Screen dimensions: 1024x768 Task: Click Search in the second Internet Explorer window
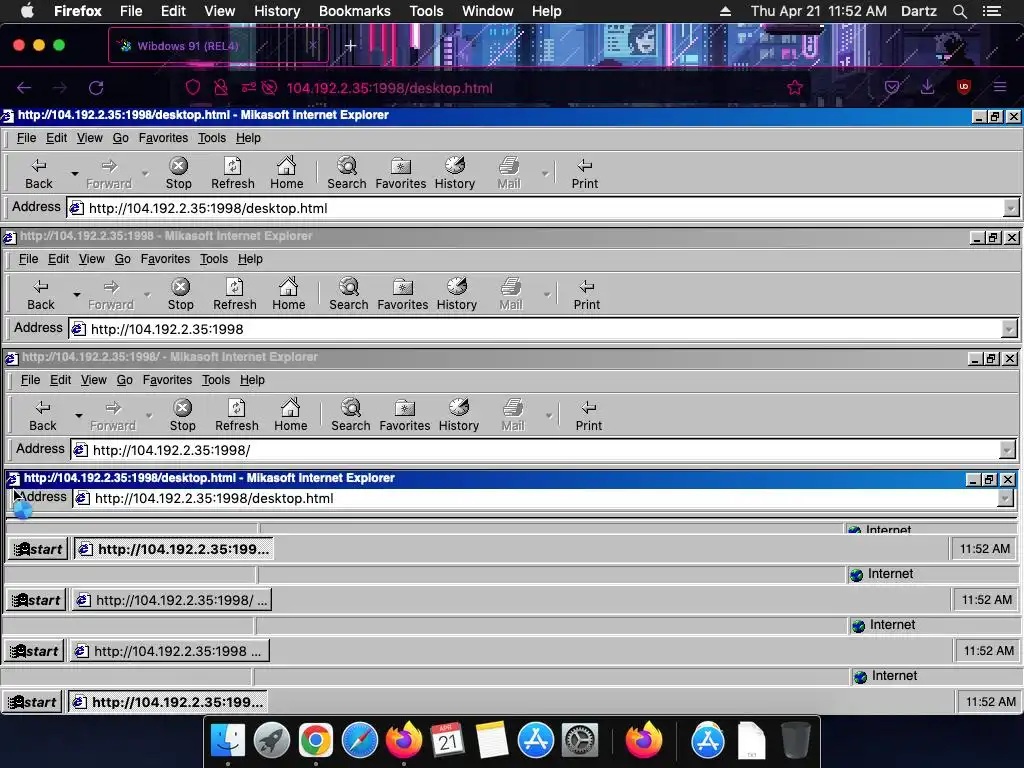tap(349, 295)
